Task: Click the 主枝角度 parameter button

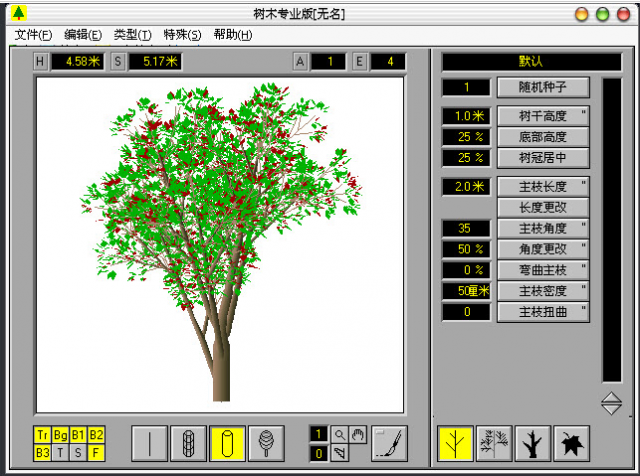Action: point(543,228)
